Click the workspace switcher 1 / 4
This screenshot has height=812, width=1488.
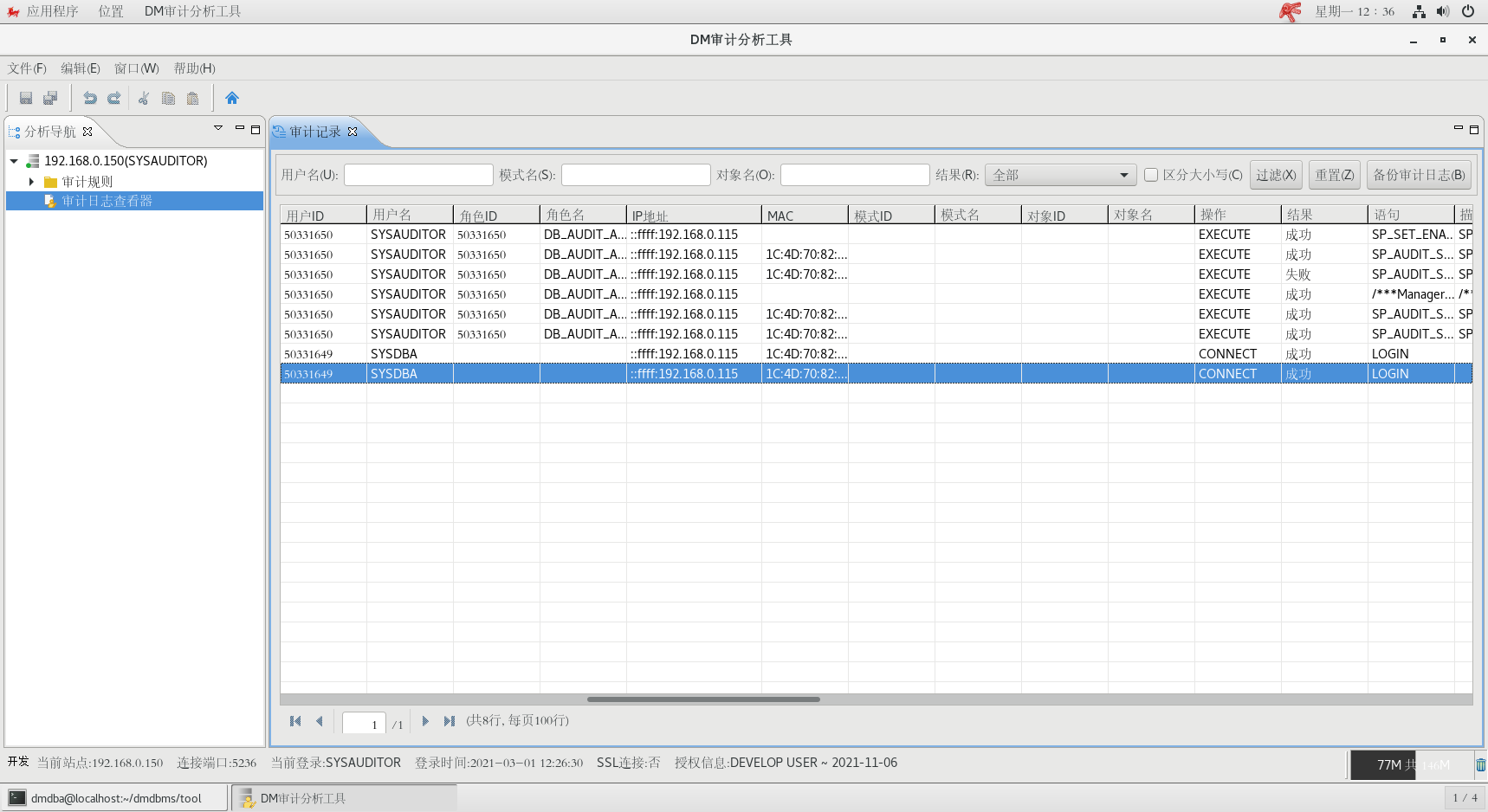pyautogui.click(x=1465, y=798)
